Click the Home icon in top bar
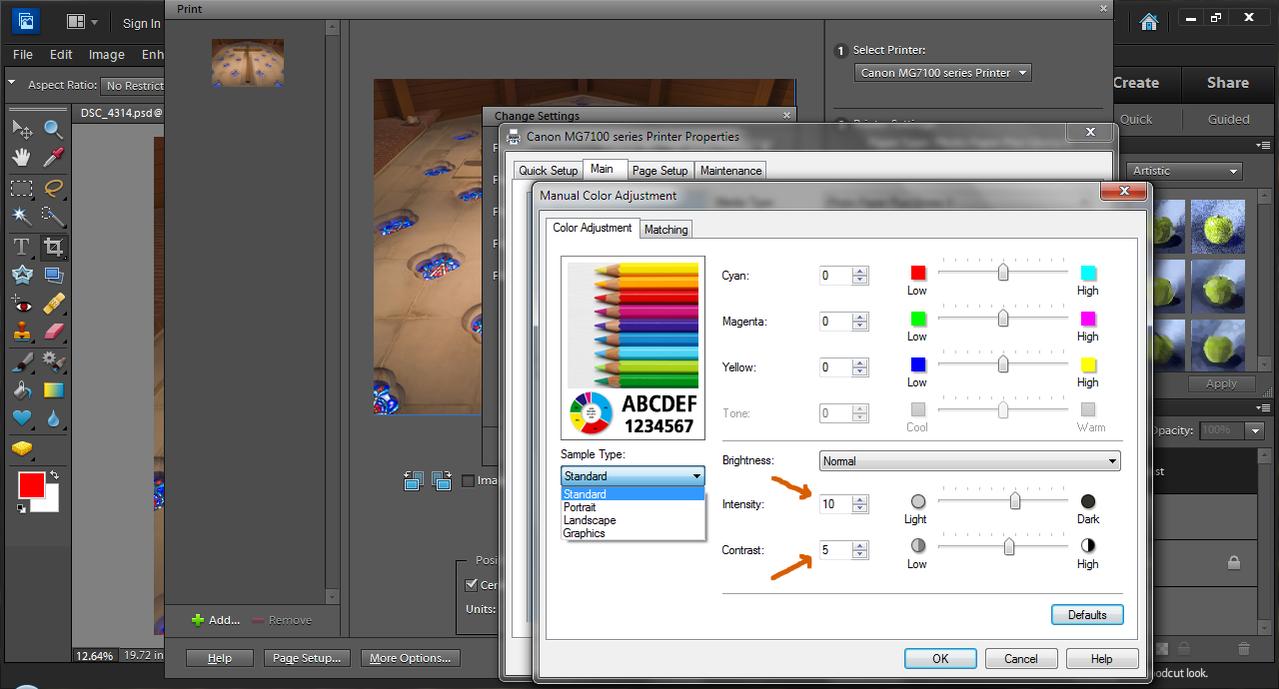1279x689 pixels. pyautogui.click(x=1149, y=22)
